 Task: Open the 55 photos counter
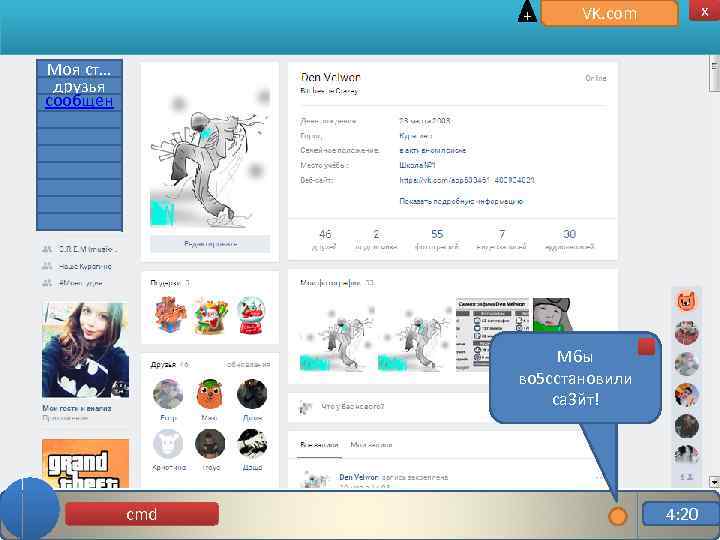437,240
